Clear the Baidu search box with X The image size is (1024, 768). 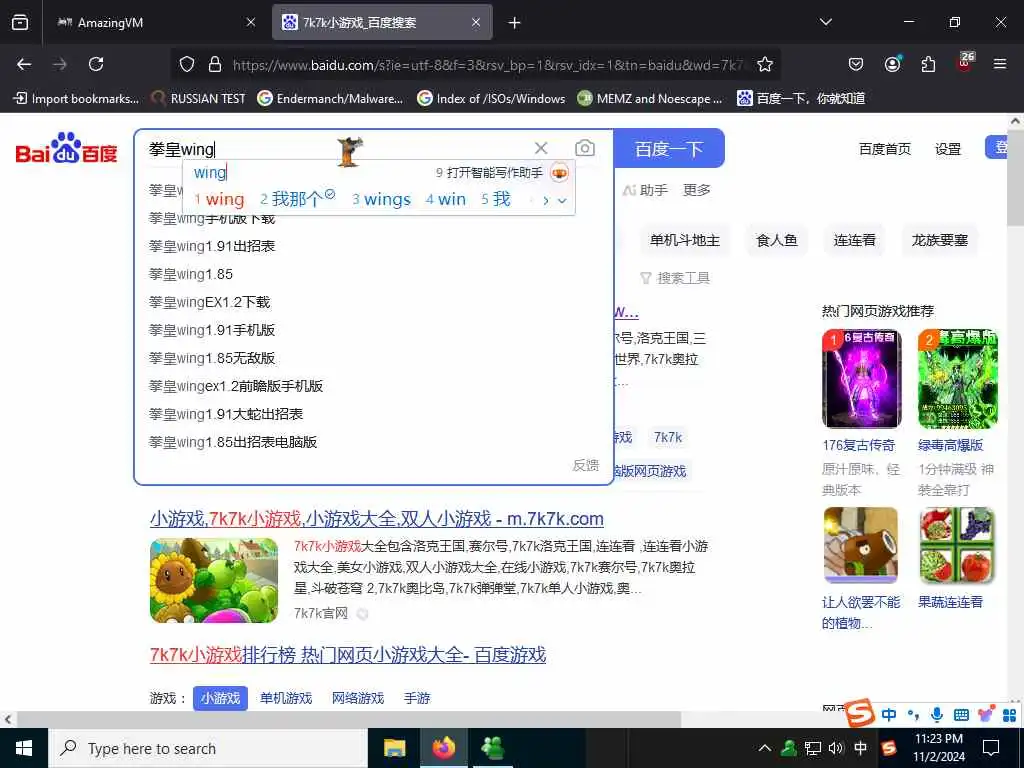click(x=541, y=148)
